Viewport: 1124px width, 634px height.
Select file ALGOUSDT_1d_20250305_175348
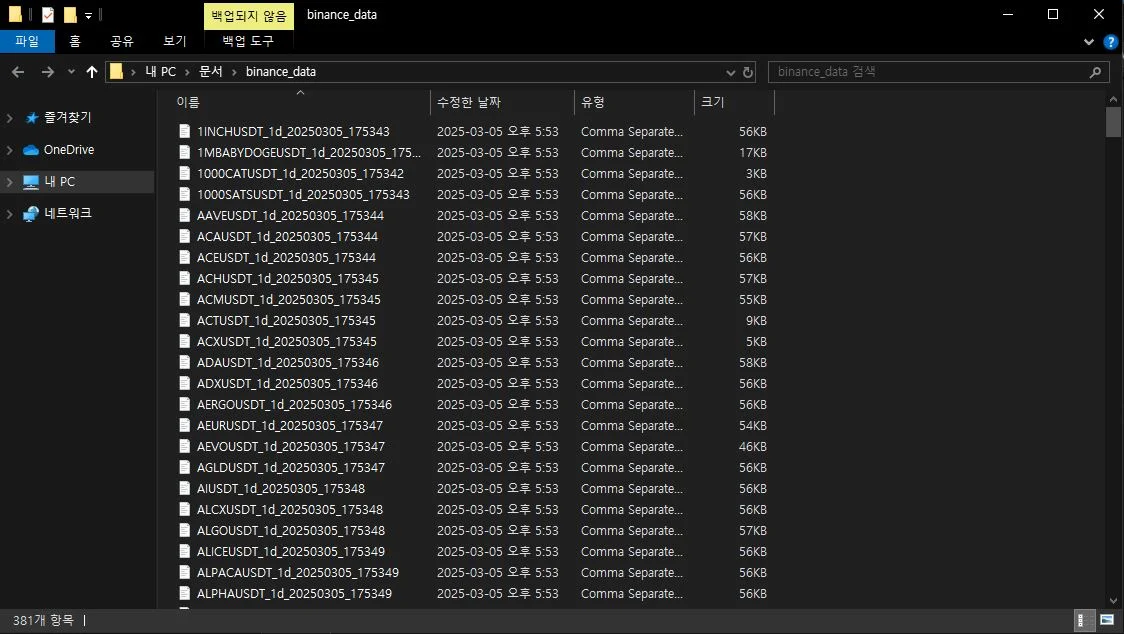coord(291,531)
